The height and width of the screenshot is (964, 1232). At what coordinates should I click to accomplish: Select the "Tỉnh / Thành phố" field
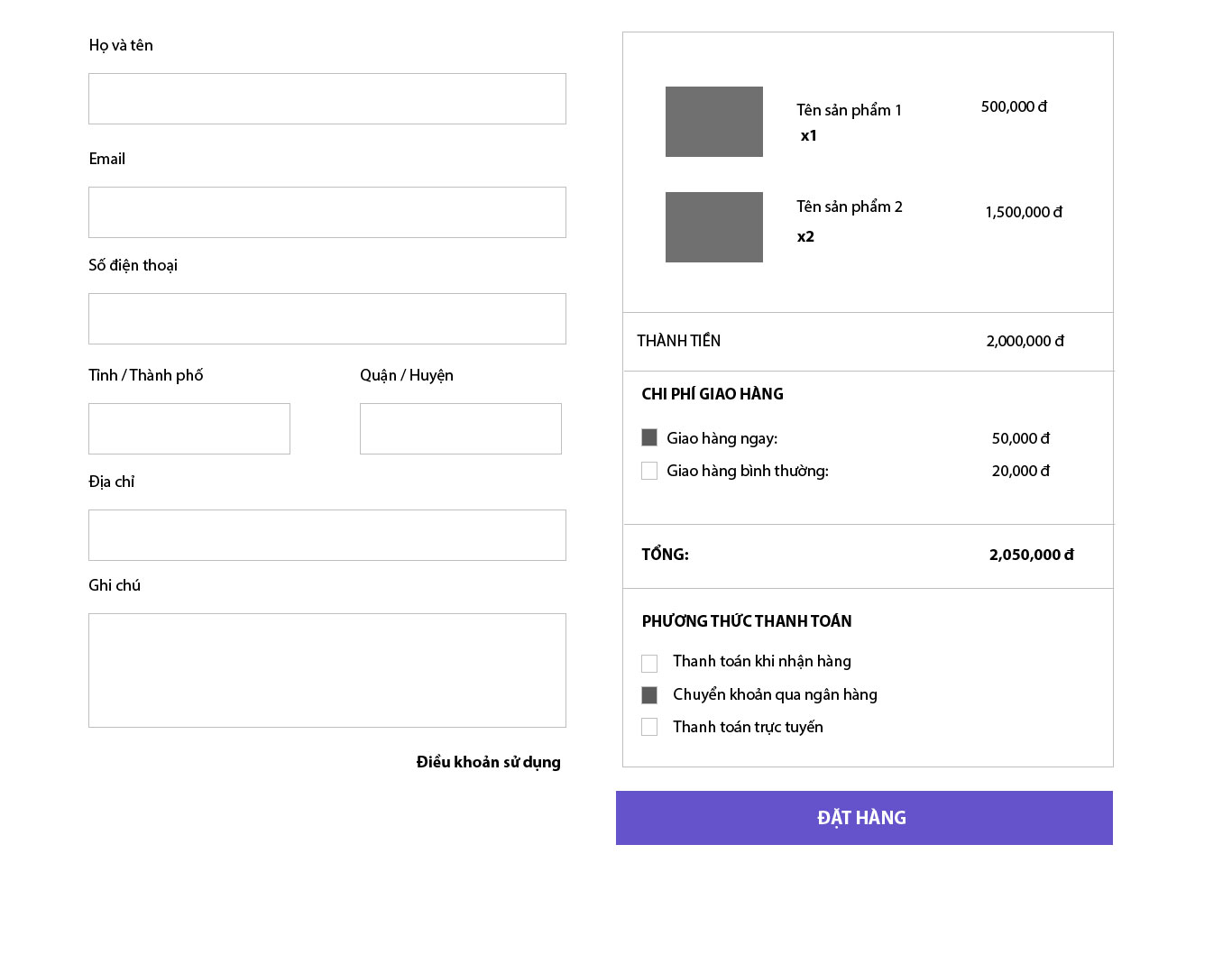tap(188, 428)
